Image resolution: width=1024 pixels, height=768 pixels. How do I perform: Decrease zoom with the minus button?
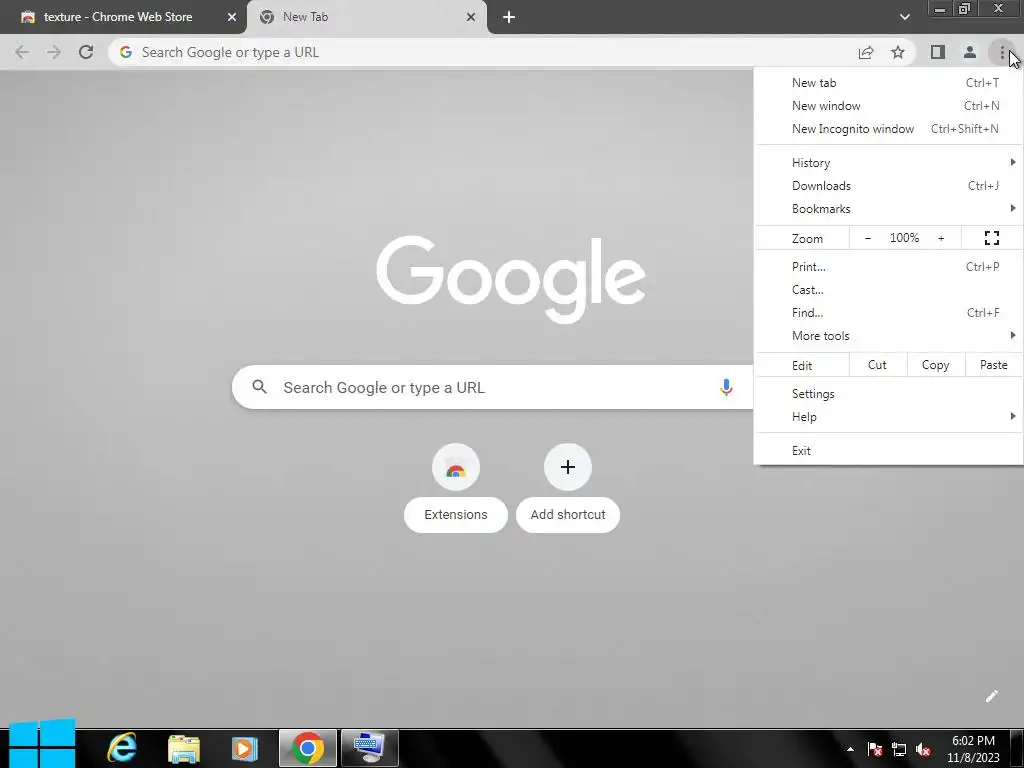tap(867, 238)
